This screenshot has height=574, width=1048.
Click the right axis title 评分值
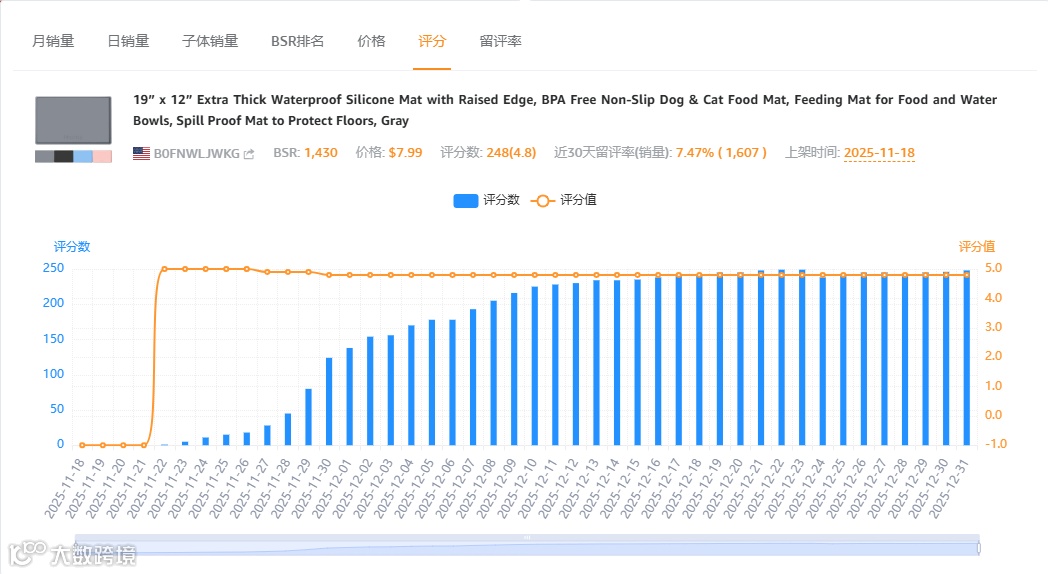(x=976, y=247)
